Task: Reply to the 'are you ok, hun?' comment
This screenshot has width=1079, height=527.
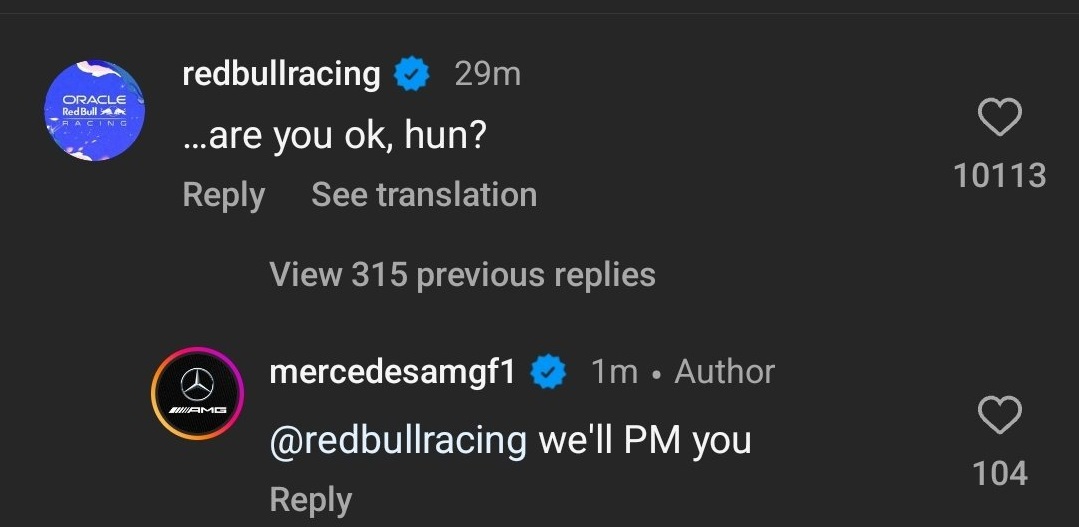Action: point(224,195)
